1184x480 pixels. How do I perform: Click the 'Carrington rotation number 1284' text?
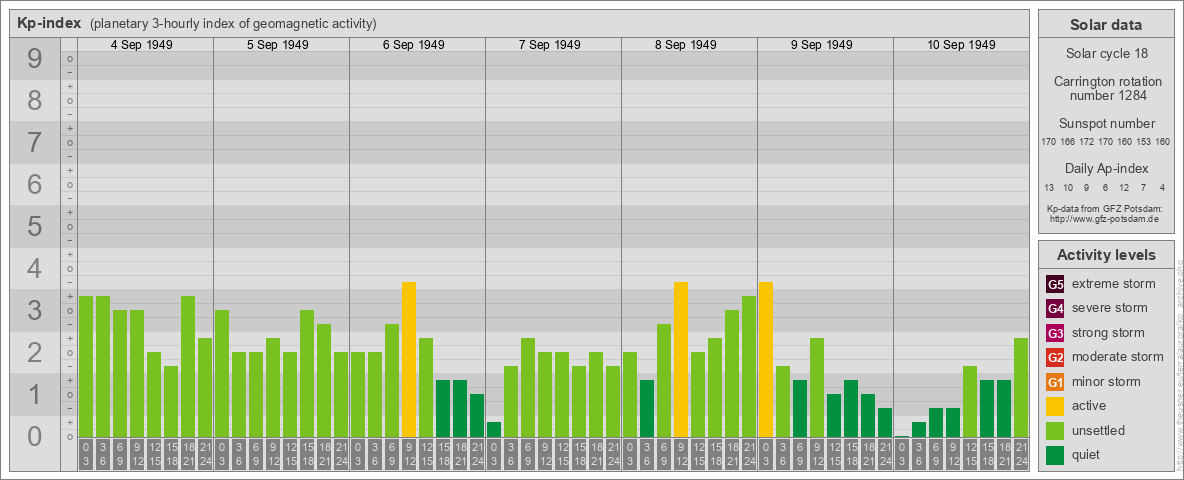[x=1106, y=88]
